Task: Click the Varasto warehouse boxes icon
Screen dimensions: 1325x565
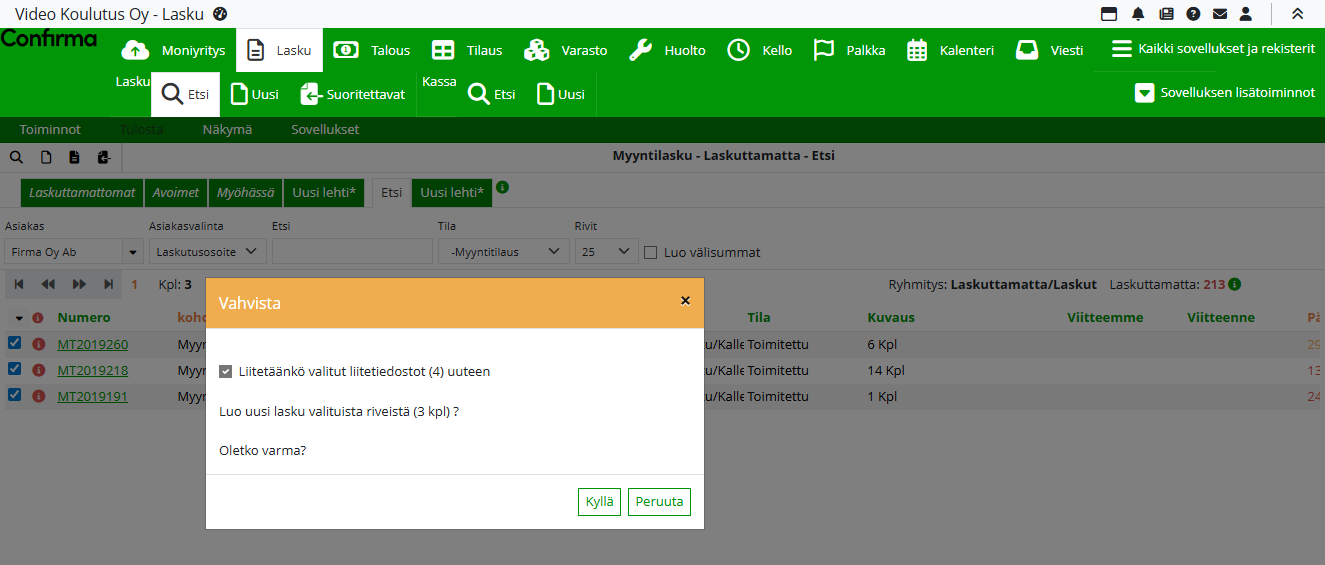Action: tap(537, 50)
